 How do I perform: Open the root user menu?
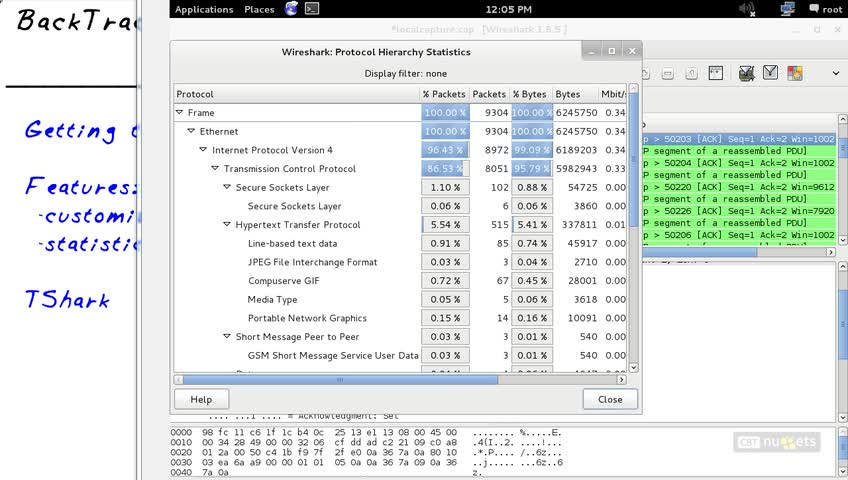click(826, 9)
